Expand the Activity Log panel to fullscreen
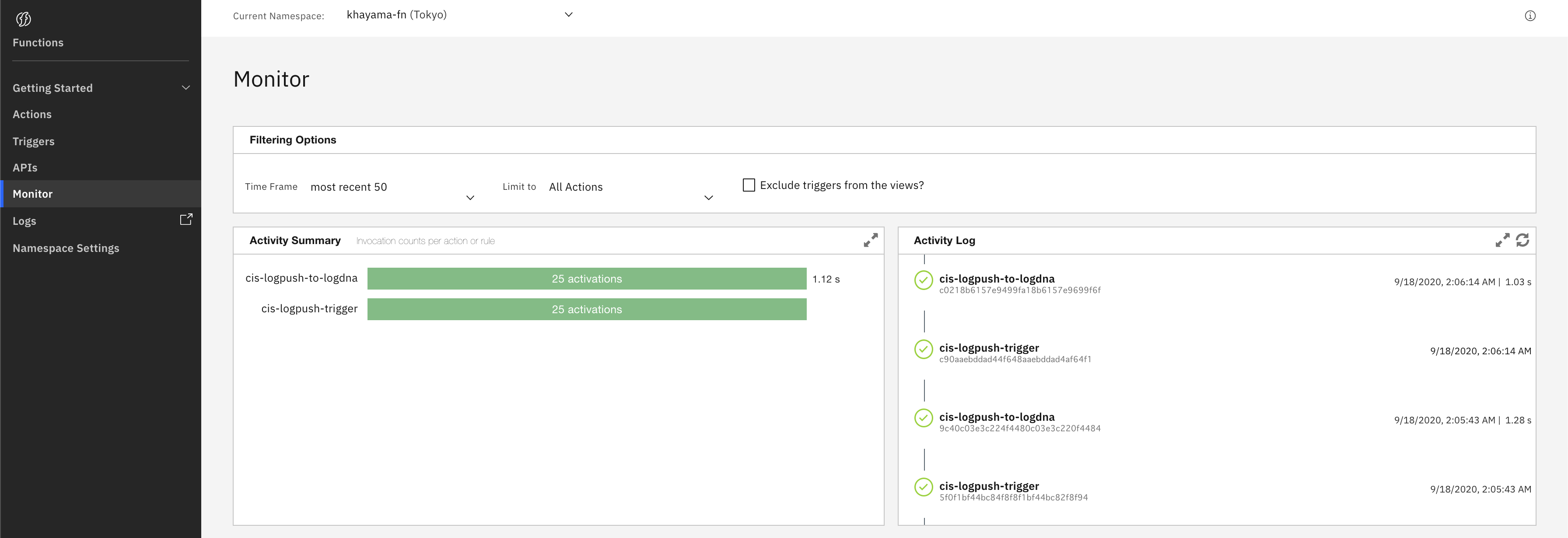The width and height of the screenshot is (1568, 538). (x=1501, y=241)
